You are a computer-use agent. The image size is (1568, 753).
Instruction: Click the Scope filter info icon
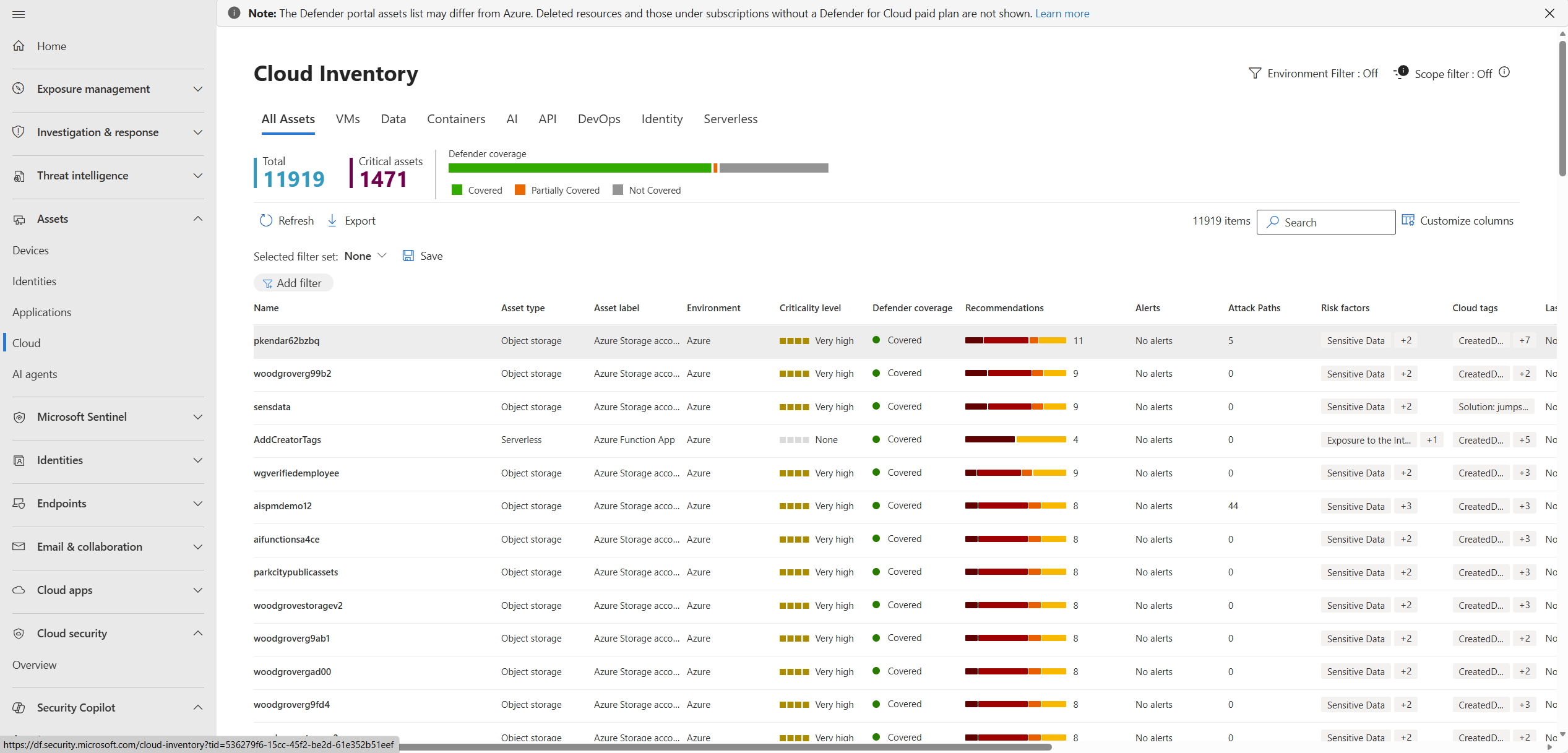click(x=1504, y=72)
